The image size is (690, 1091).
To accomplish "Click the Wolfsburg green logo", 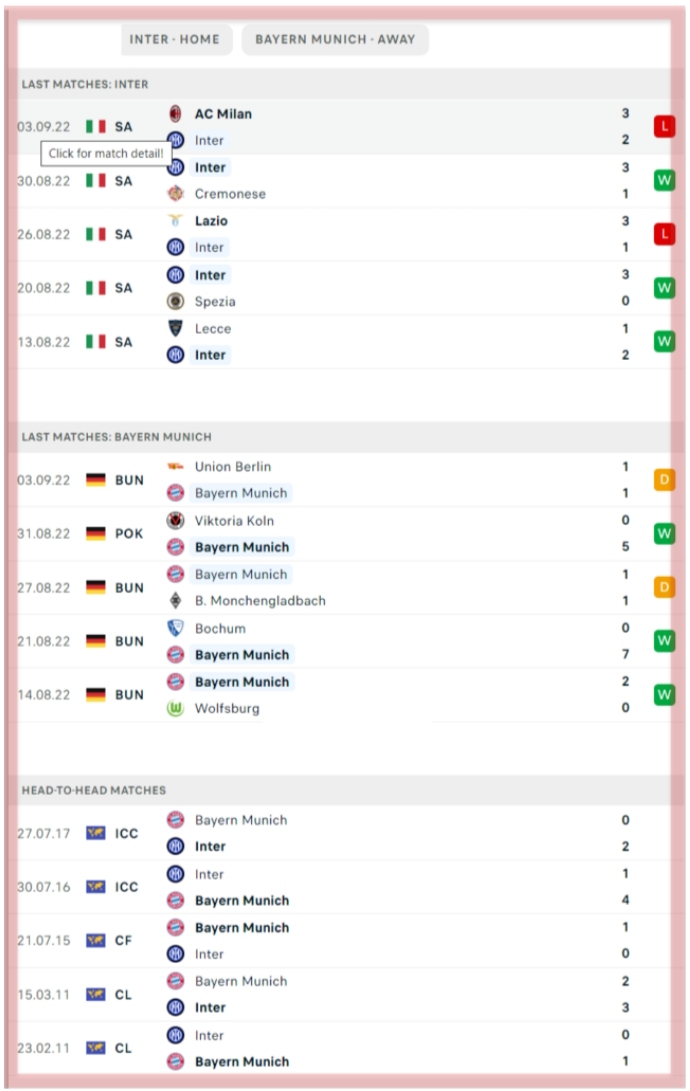I will click(175, 708).
